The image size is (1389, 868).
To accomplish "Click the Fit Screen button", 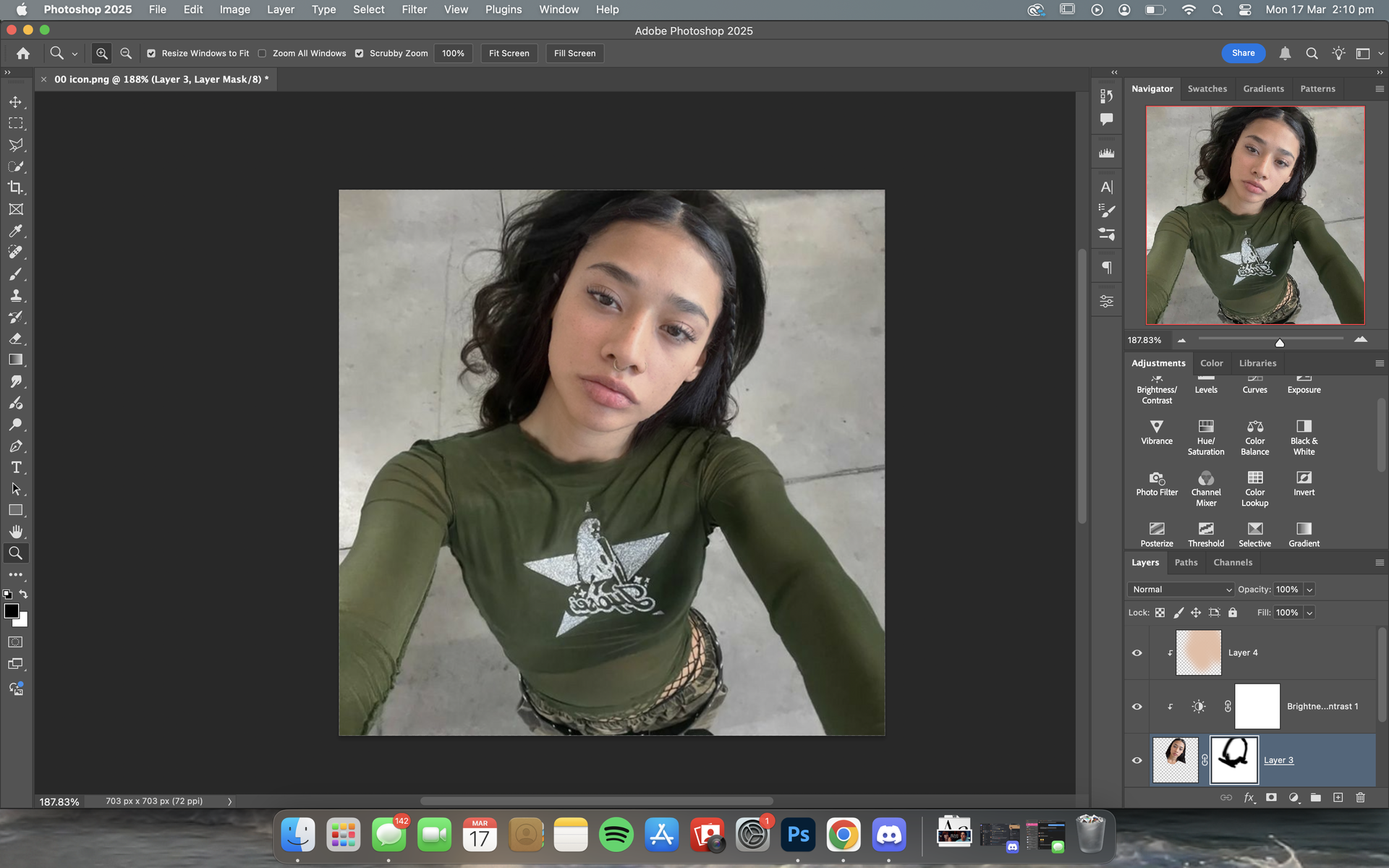I will [509, 54].
